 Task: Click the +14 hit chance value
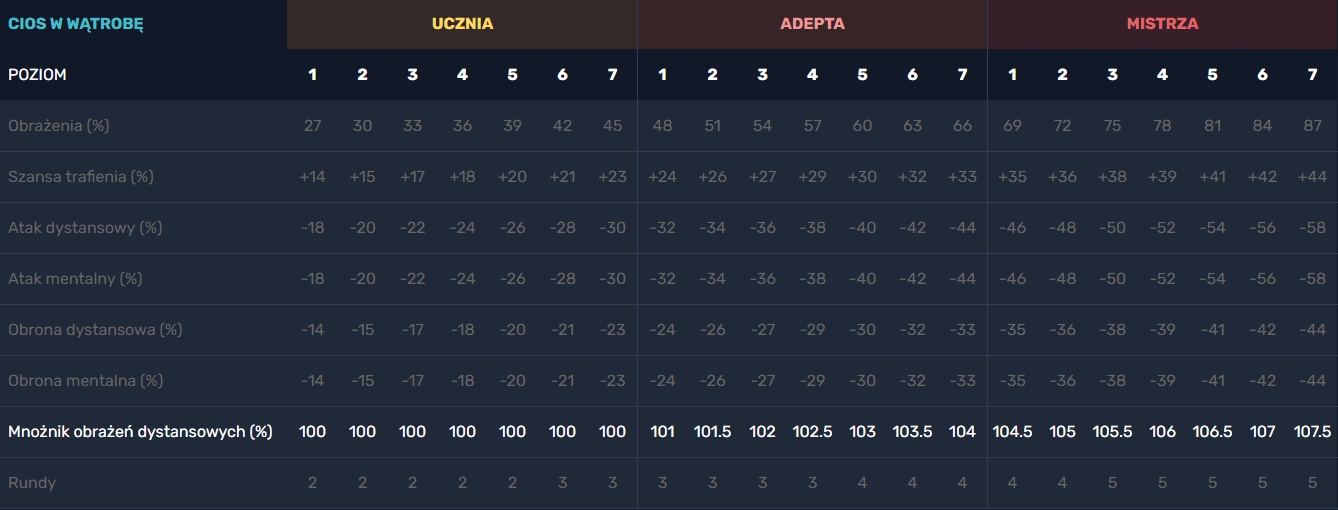tap(312, 177)
